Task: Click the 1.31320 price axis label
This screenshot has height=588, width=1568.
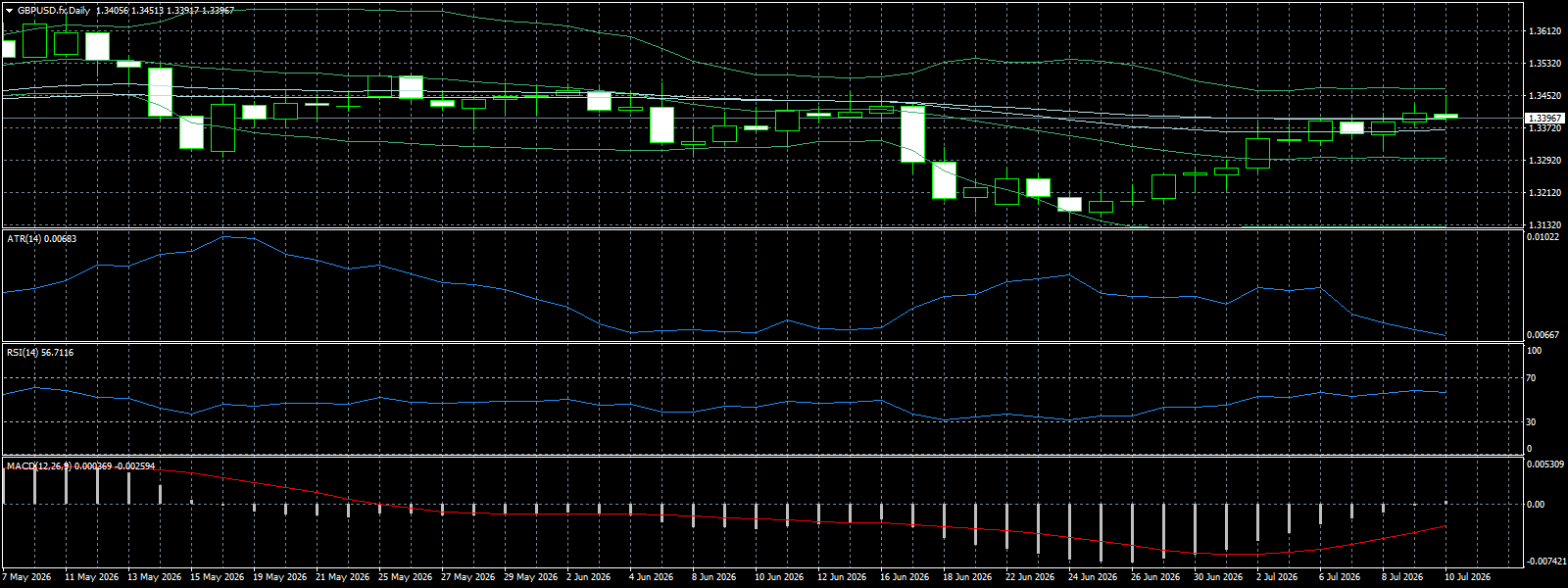Action: (1544, 224)
